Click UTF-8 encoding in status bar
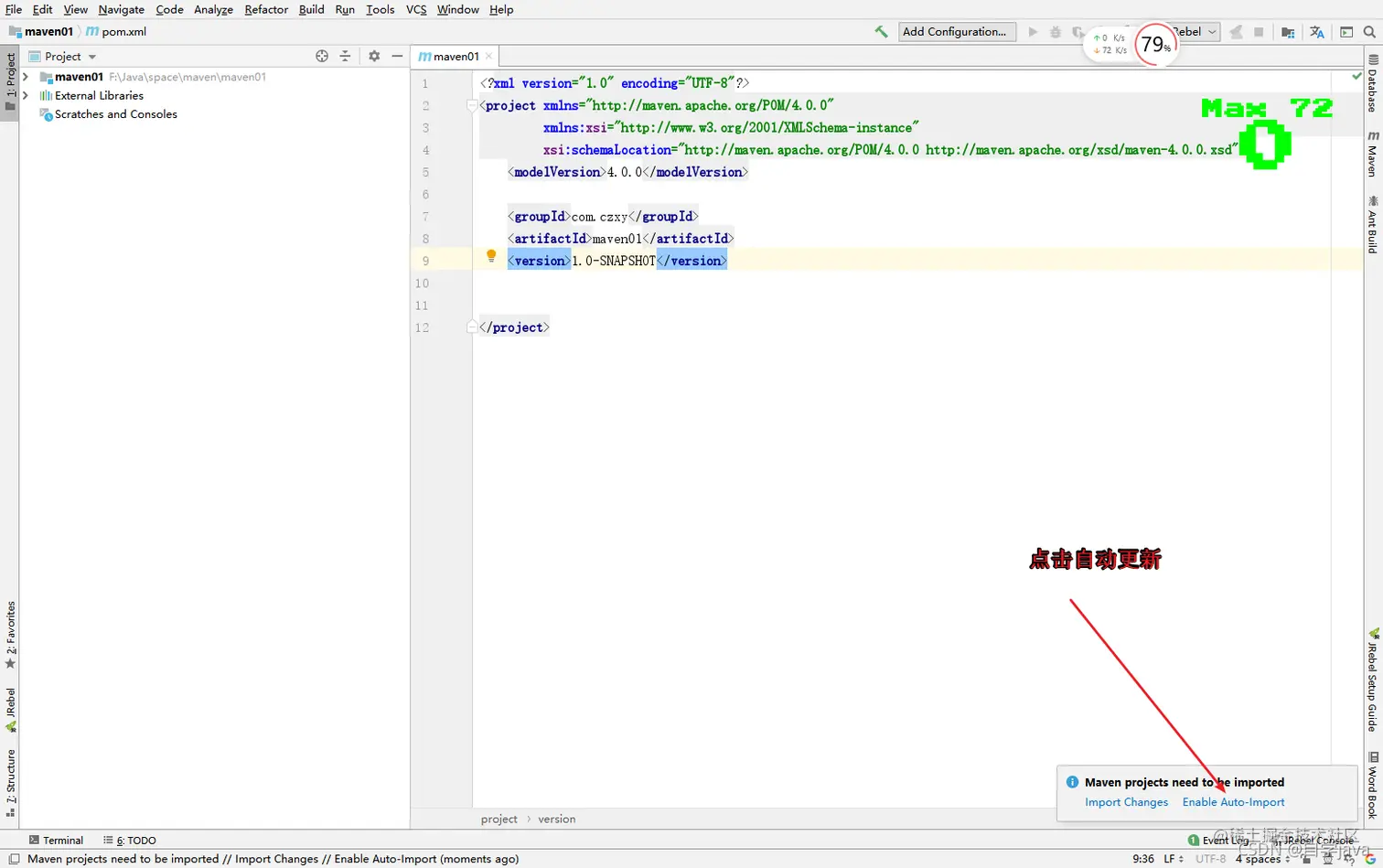This screenshot has width=1383, height=868. coord(1210,859)
